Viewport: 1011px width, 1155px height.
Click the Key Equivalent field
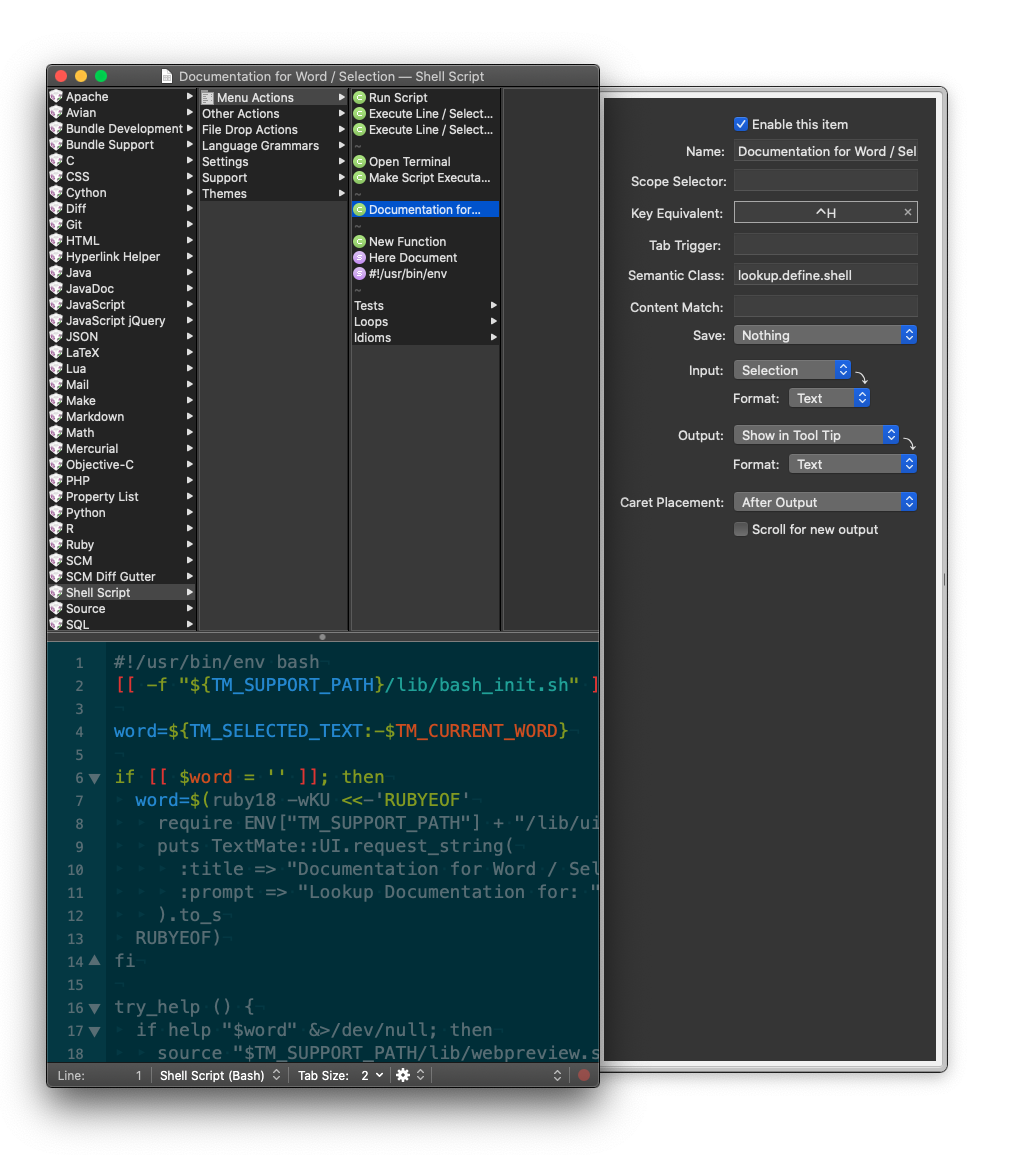coord(825,212)
